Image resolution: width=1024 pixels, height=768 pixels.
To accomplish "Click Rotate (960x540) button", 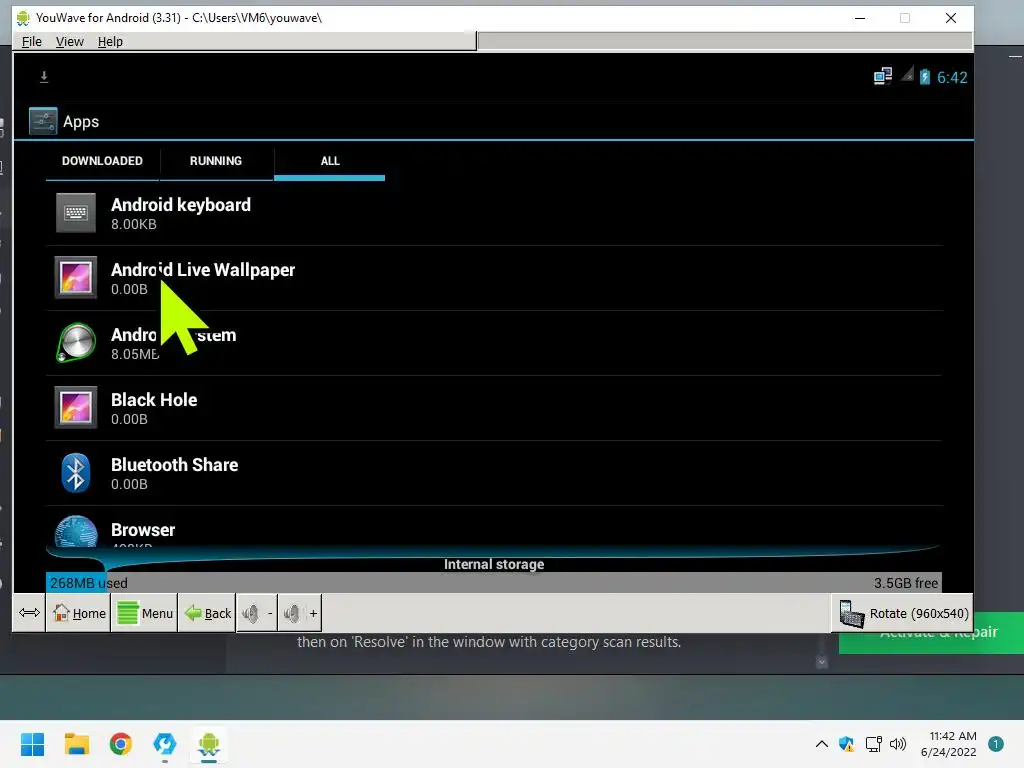I will point(903,613).
